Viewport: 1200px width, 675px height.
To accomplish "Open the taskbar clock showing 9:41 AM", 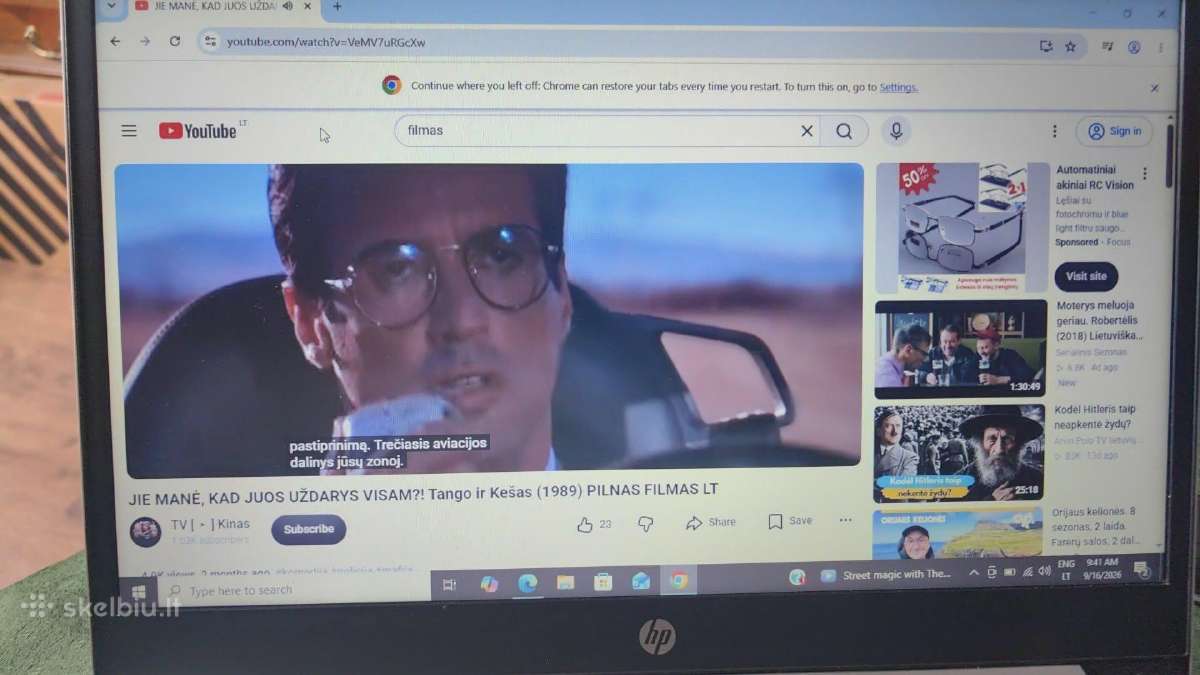I will click(1103, 569).
